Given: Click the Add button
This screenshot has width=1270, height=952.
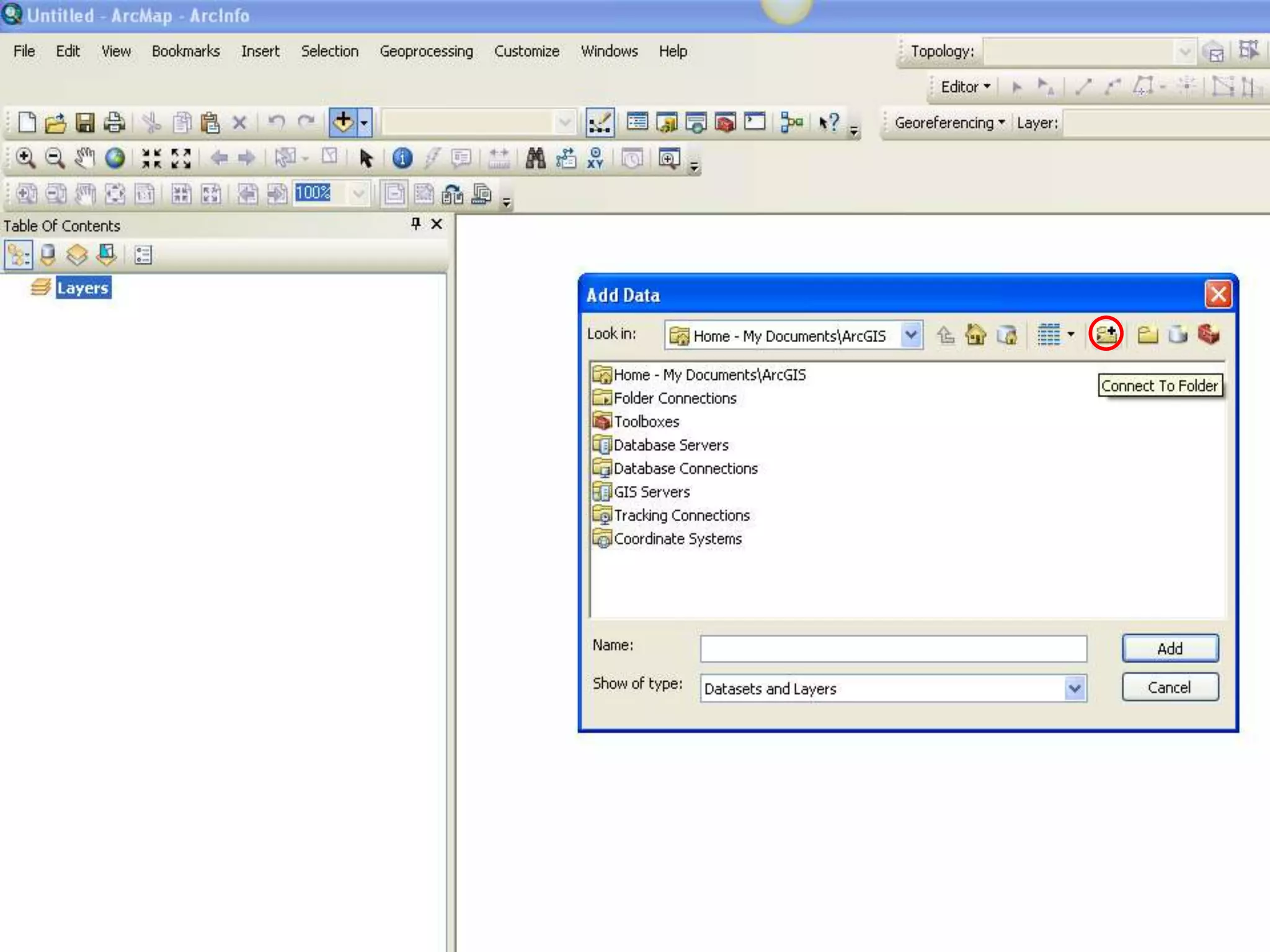Looking at the screenshot, I should pos(1170,648).
